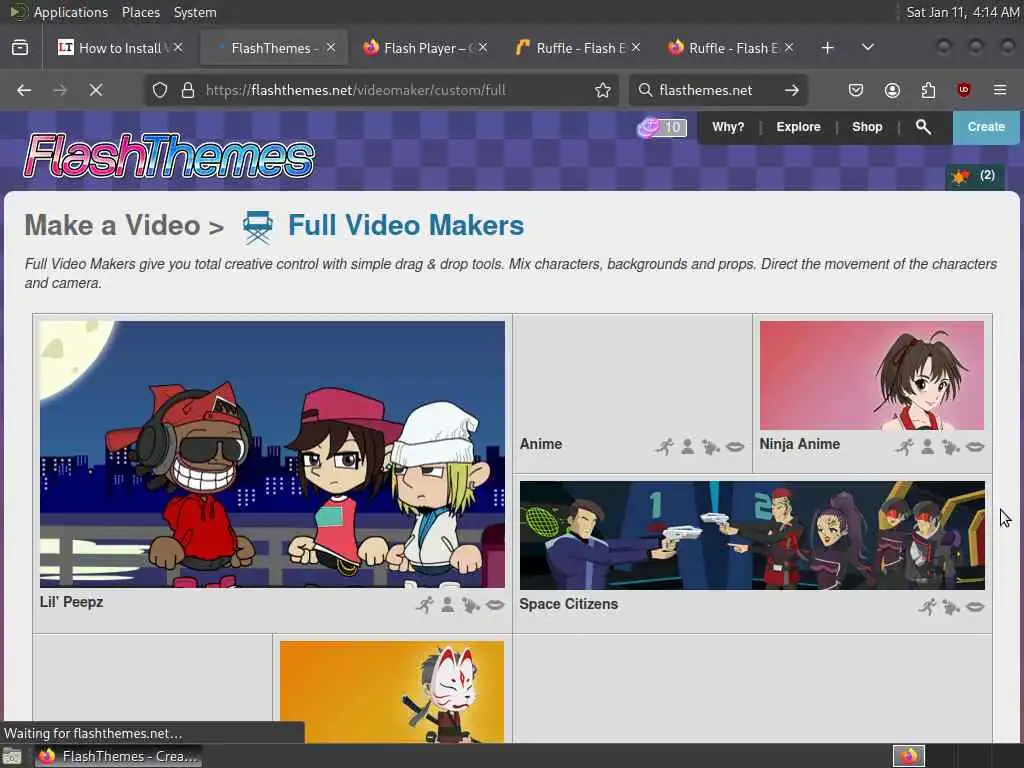
Task: Click Ninja Anime lip-sync mouth icon
Action: (x=975, y=447)
